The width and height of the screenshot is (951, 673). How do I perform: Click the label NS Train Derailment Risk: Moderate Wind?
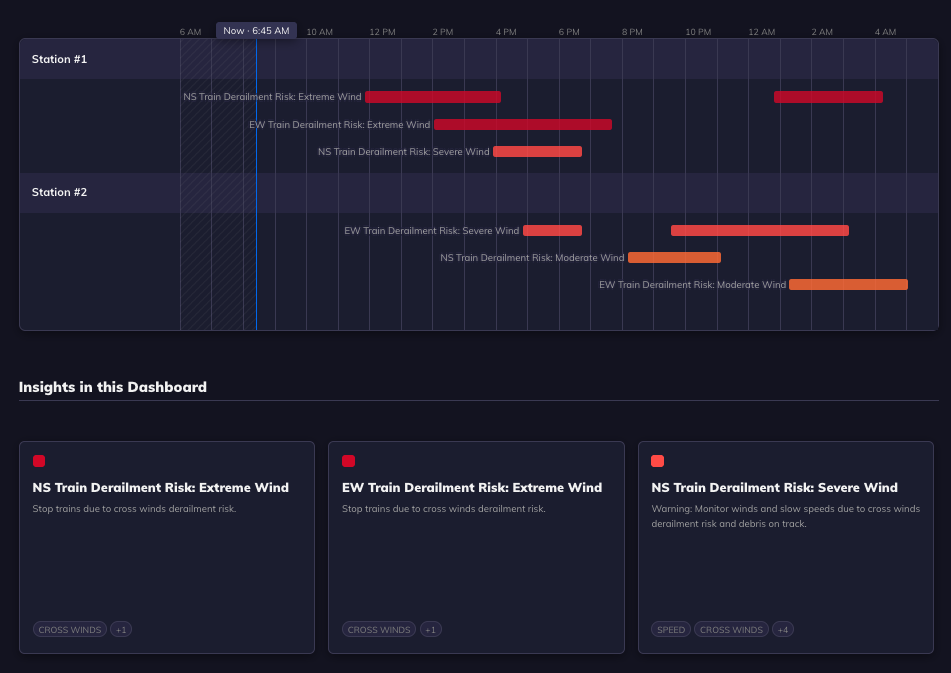pyautogui.click(x=533, y=258)
